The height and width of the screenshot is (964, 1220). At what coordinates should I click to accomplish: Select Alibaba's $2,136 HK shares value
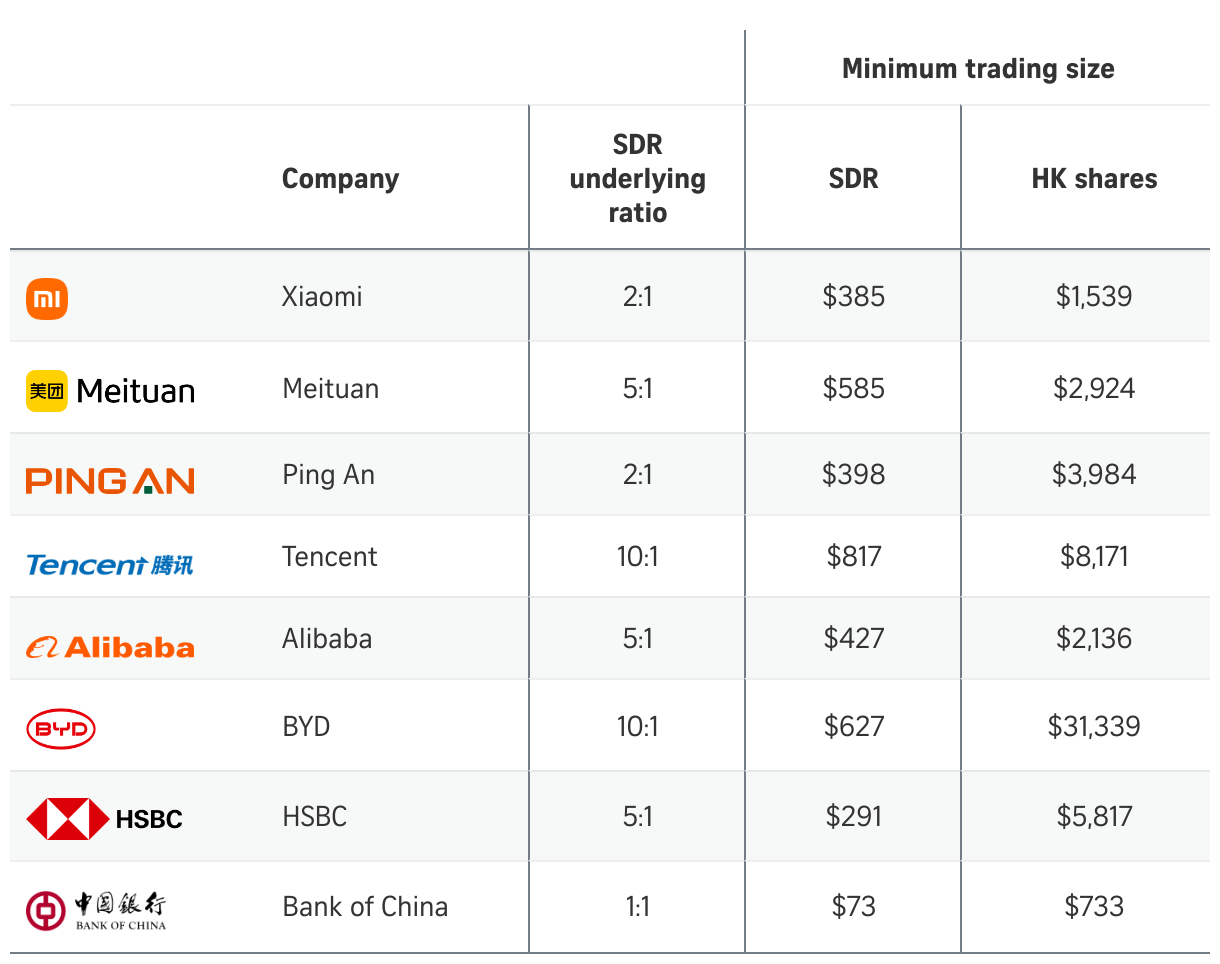1093,638
